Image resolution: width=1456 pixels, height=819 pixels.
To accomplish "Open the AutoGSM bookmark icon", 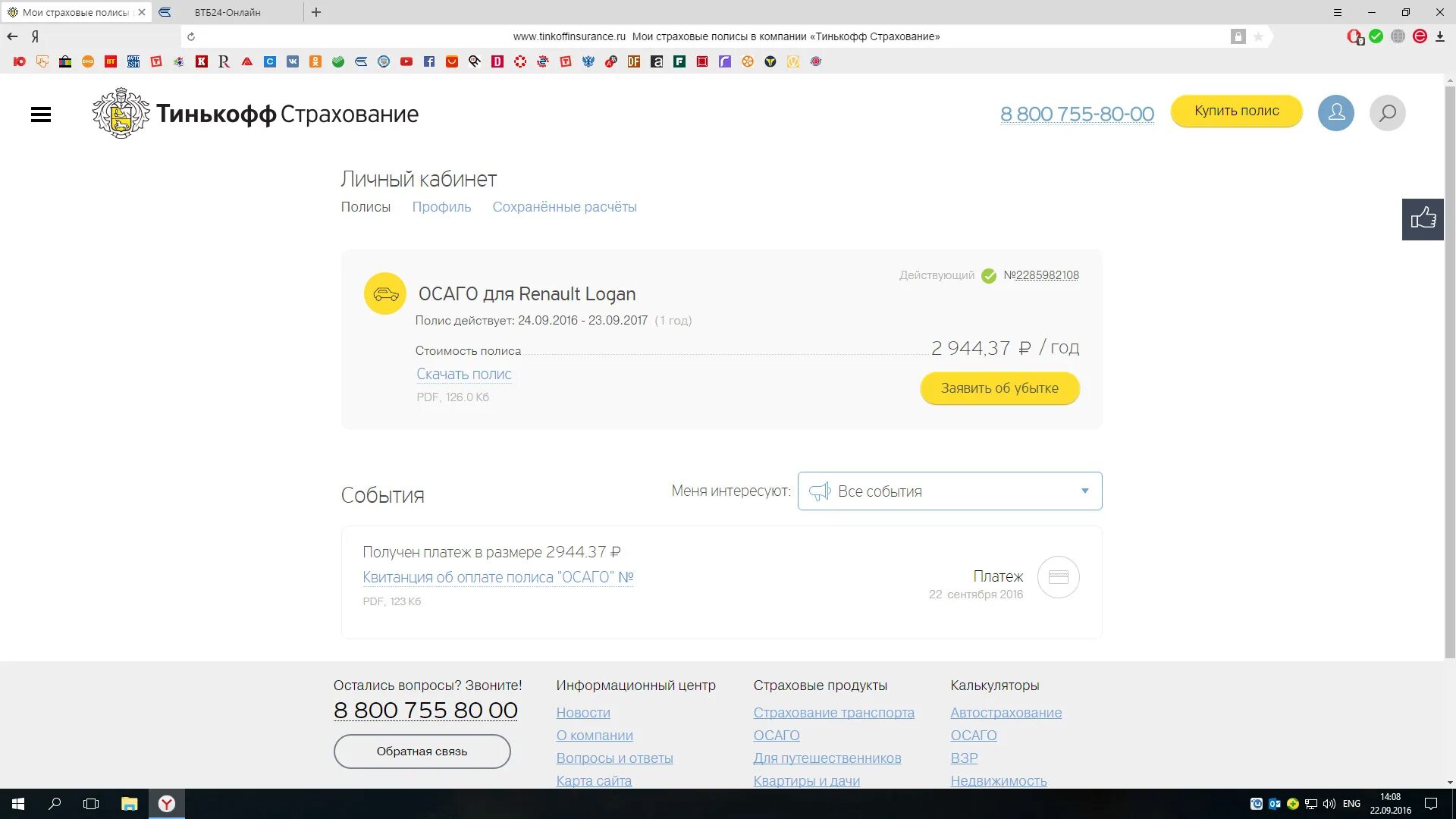I will [x=133, y=61].
